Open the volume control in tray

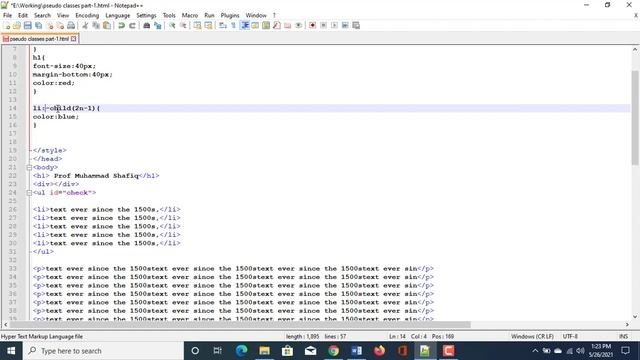pos(580,351)
